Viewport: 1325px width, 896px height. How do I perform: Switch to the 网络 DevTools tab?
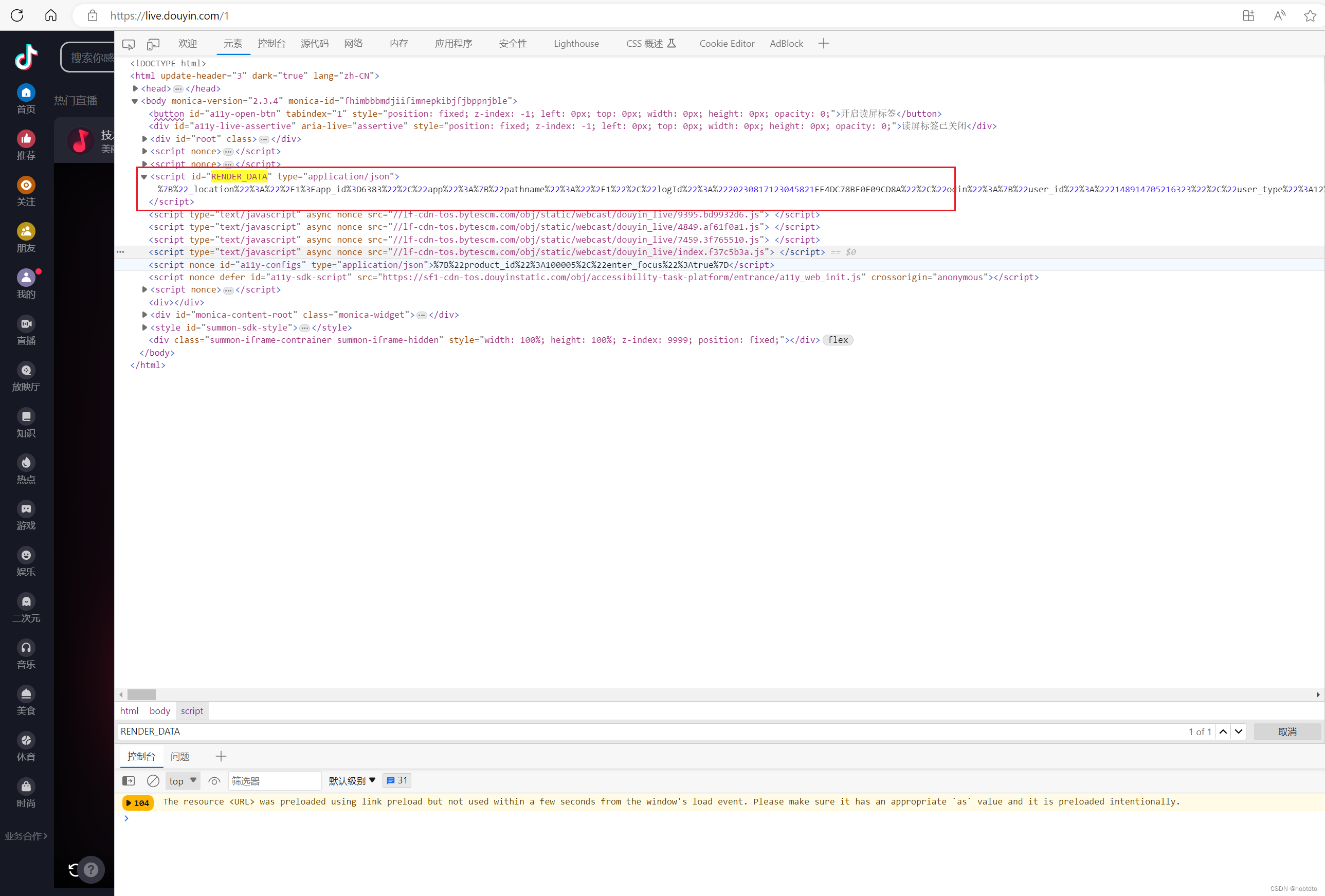click(x=353, y=43)
